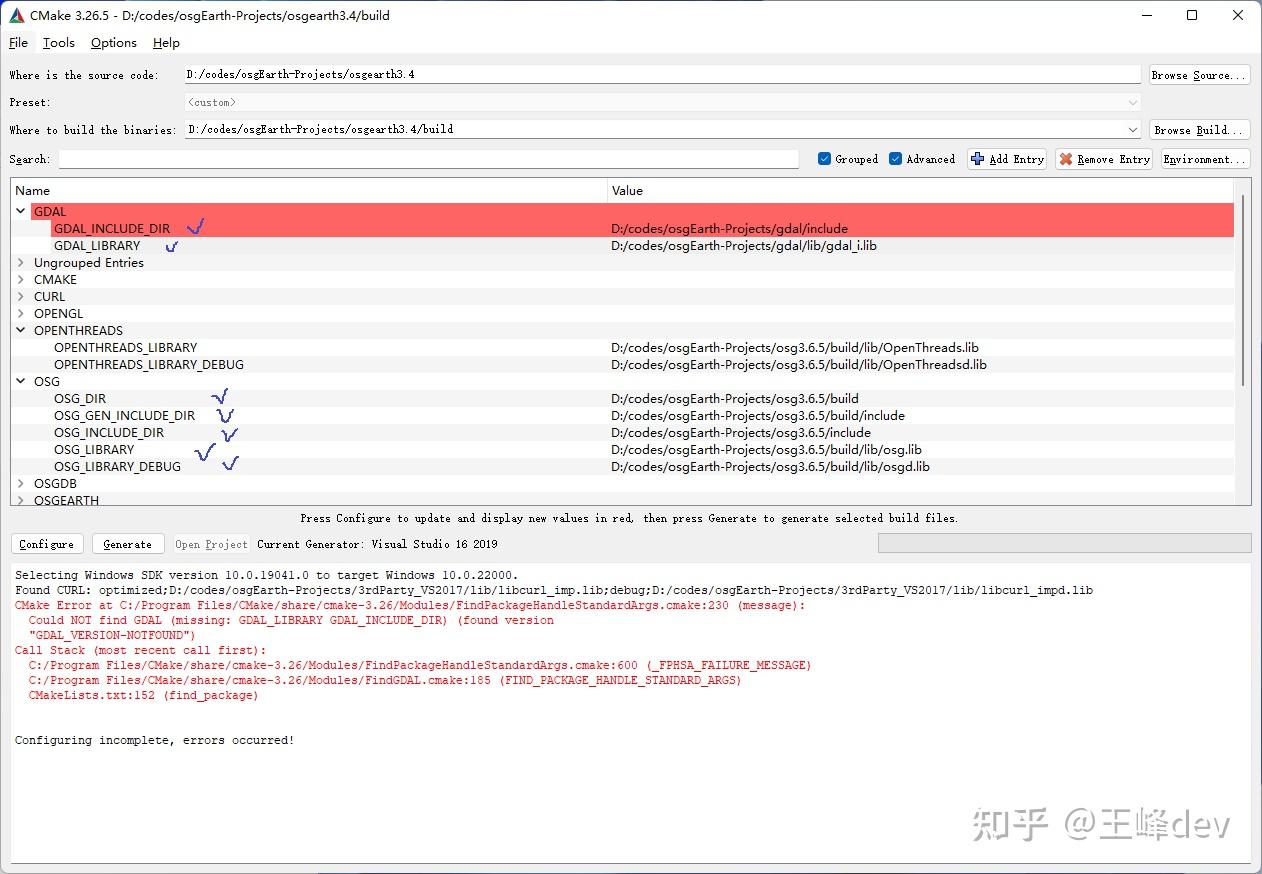Screen dimensions: 1262x874
Task: Click the 'Could NOT find GDAL' error line
Action: (x=291, y=620)
